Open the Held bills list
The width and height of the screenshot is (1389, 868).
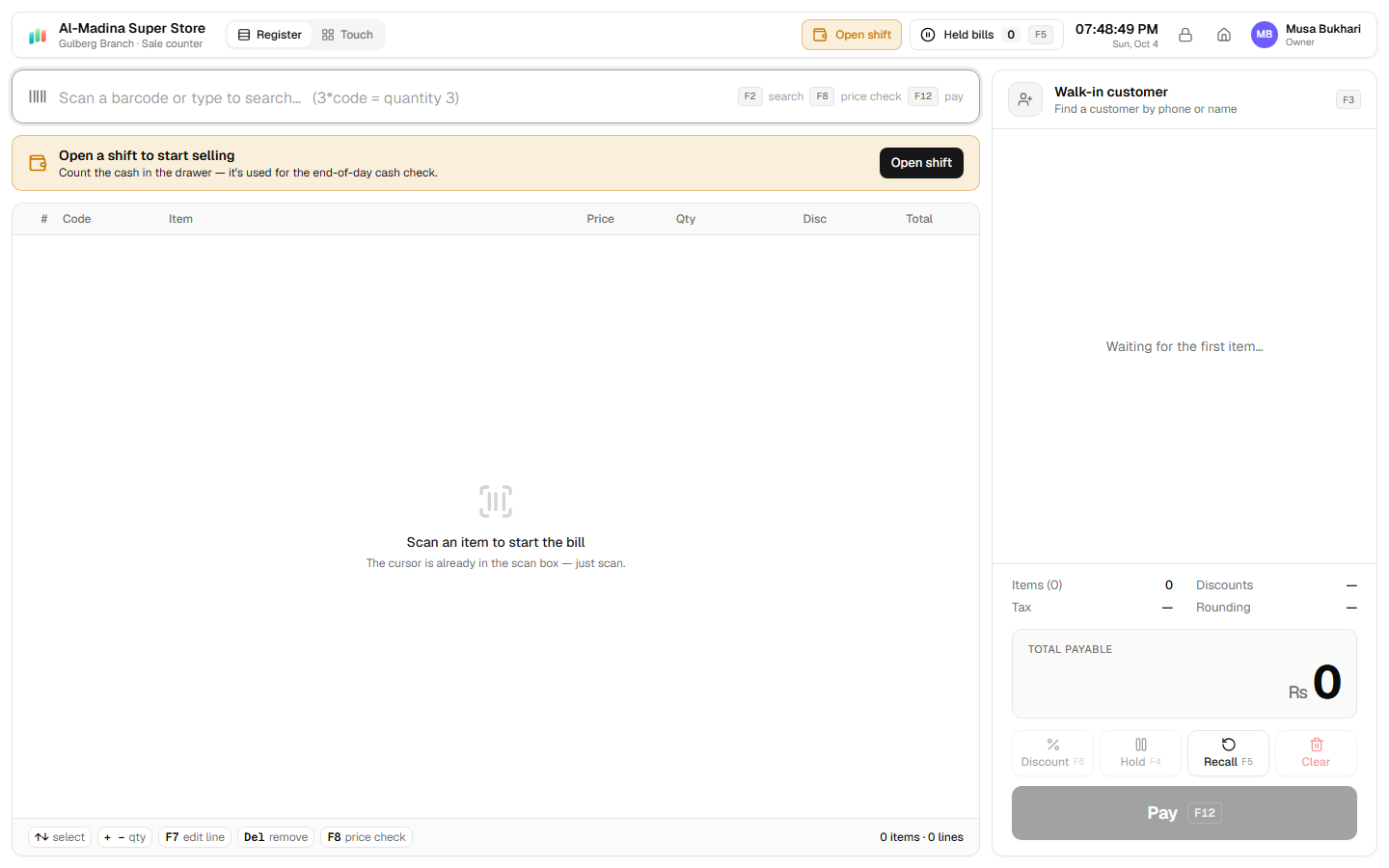(986, 35)
